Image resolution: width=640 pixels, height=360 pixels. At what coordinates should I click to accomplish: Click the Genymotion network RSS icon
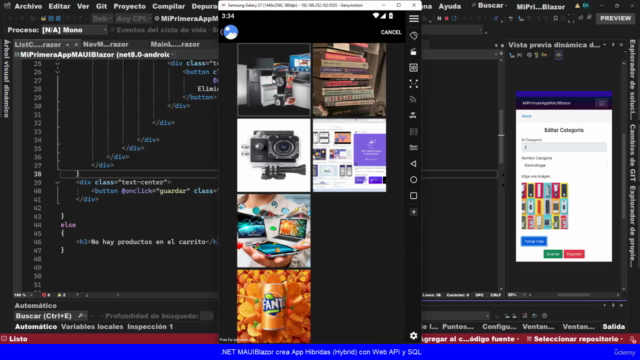[x=413, y=99]
